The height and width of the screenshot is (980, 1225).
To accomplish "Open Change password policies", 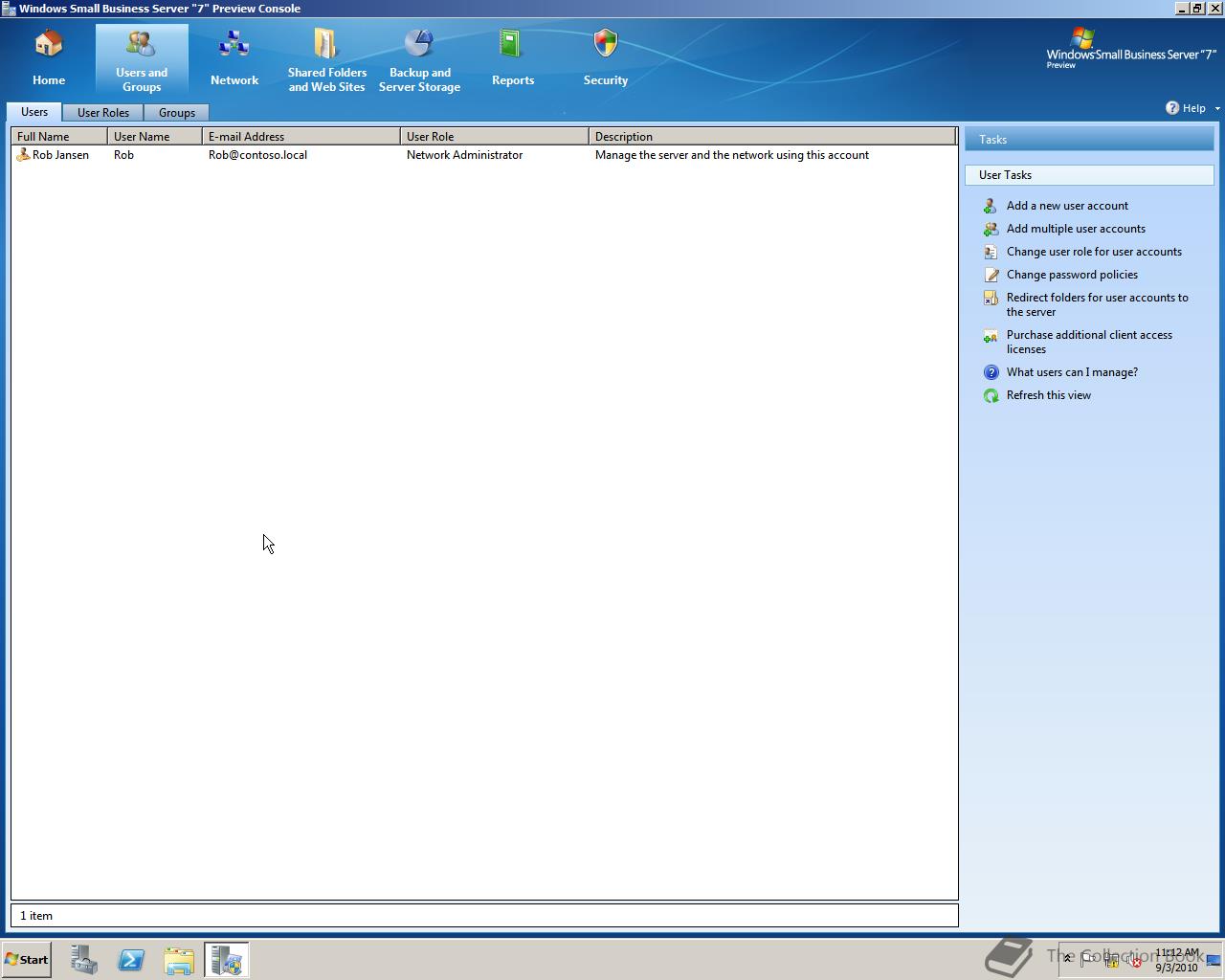I will click(x=1072, y=275).
